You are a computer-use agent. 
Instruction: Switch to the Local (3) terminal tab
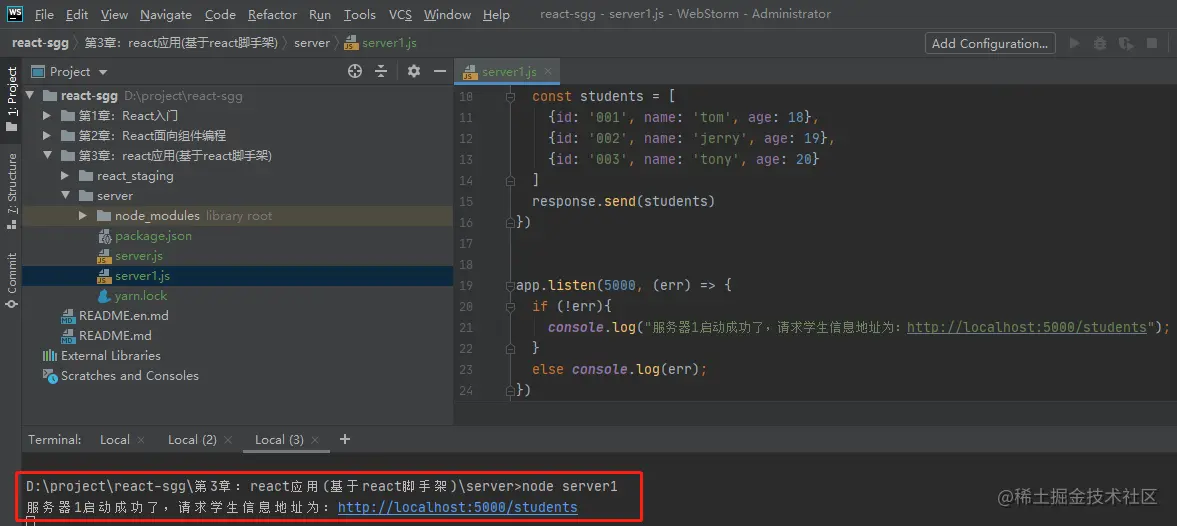[x=279, y=440]
